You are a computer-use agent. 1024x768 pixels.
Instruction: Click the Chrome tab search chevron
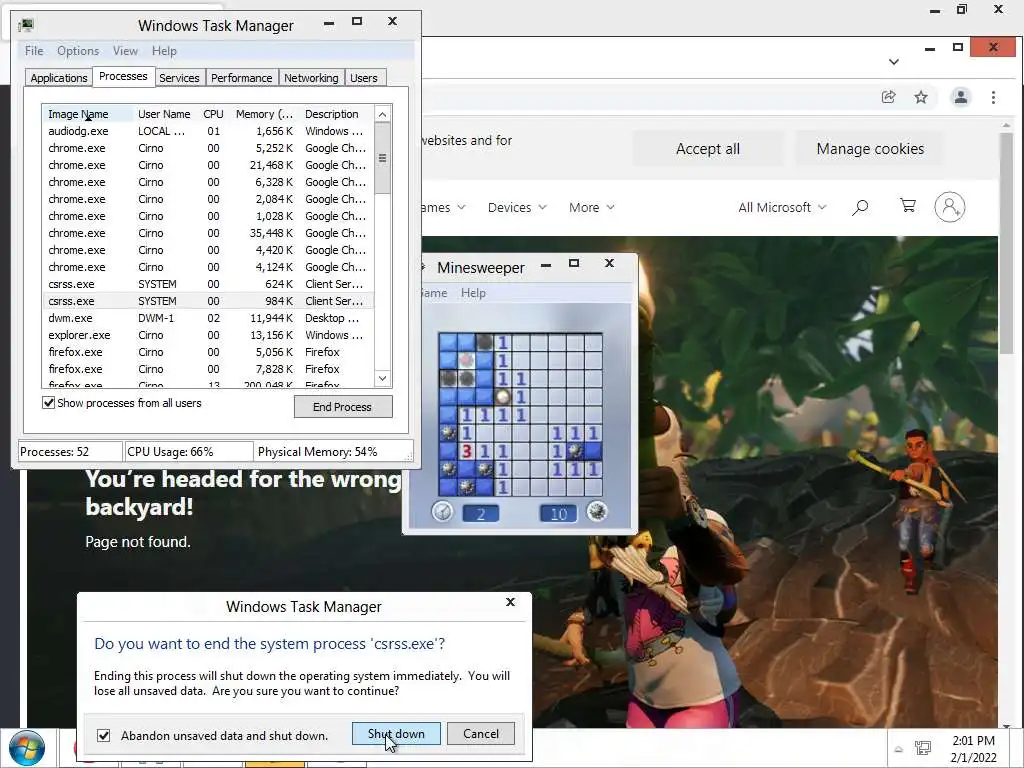pos(894,62)
